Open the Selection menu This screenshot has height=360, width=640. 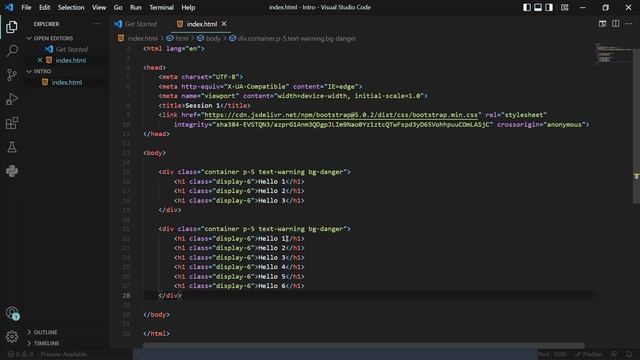pos(71,7)
